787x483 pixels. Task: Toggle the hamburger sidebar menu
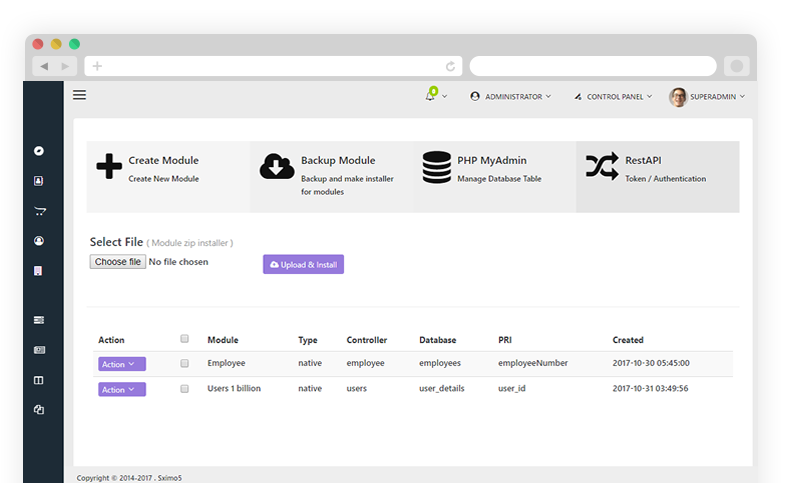(80, 96)
